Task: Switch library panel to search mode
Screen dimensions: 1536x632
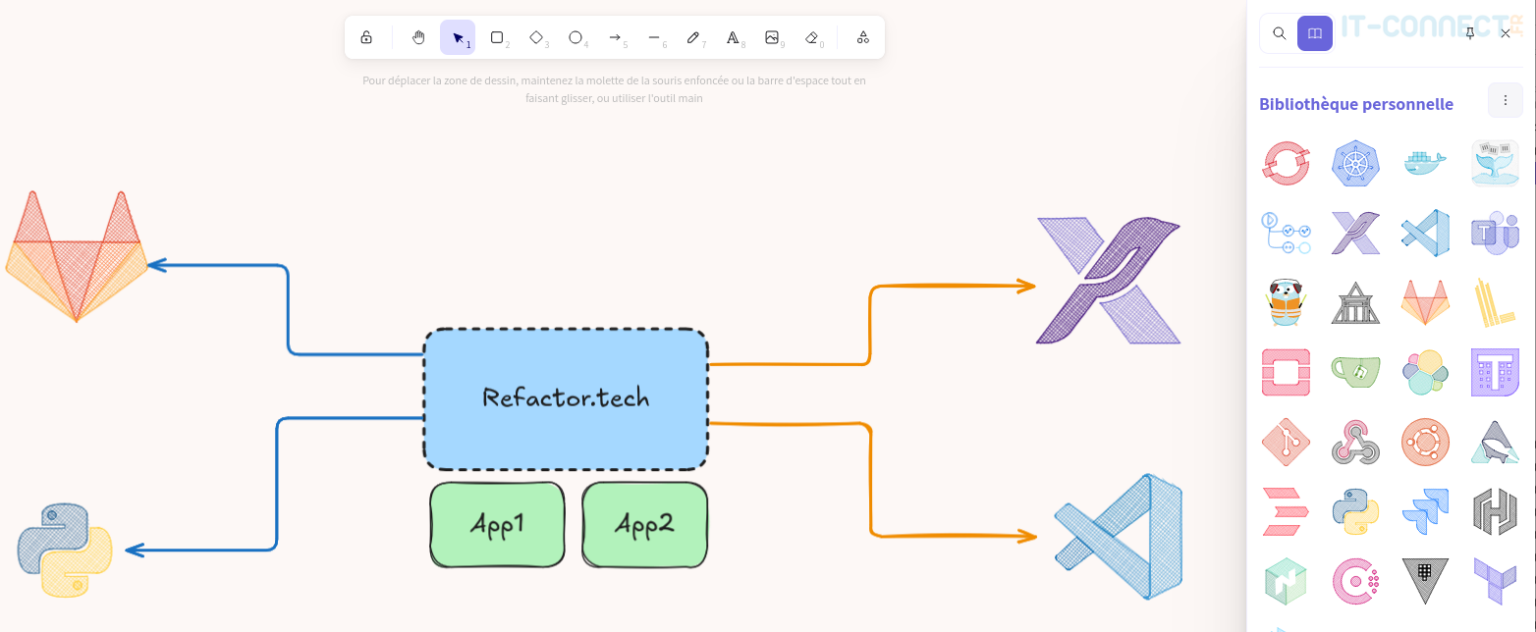Action: click(x=1278, y=32)
